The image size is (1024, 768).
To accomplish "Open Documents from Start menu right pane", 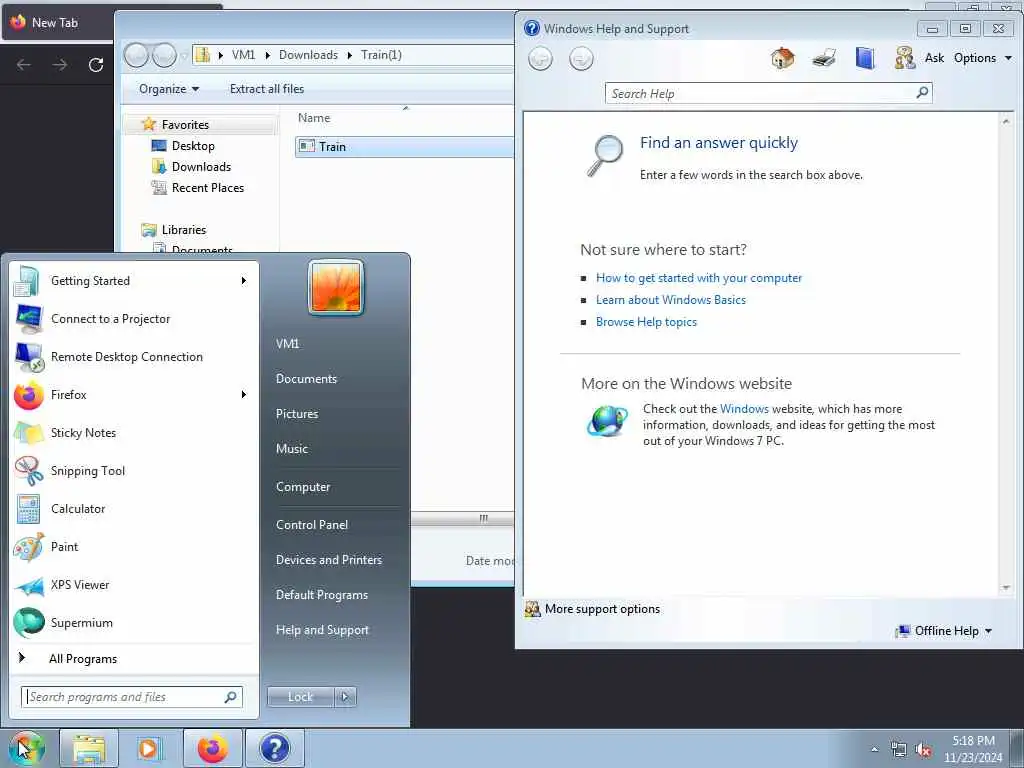I will 306,379.
